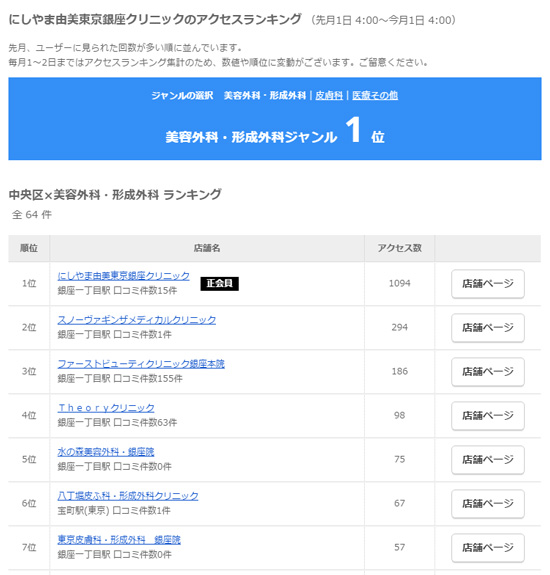Click 中央区×美容外科・形成外科 ランキング heading
Screen dimensions: 550x575
115,195
